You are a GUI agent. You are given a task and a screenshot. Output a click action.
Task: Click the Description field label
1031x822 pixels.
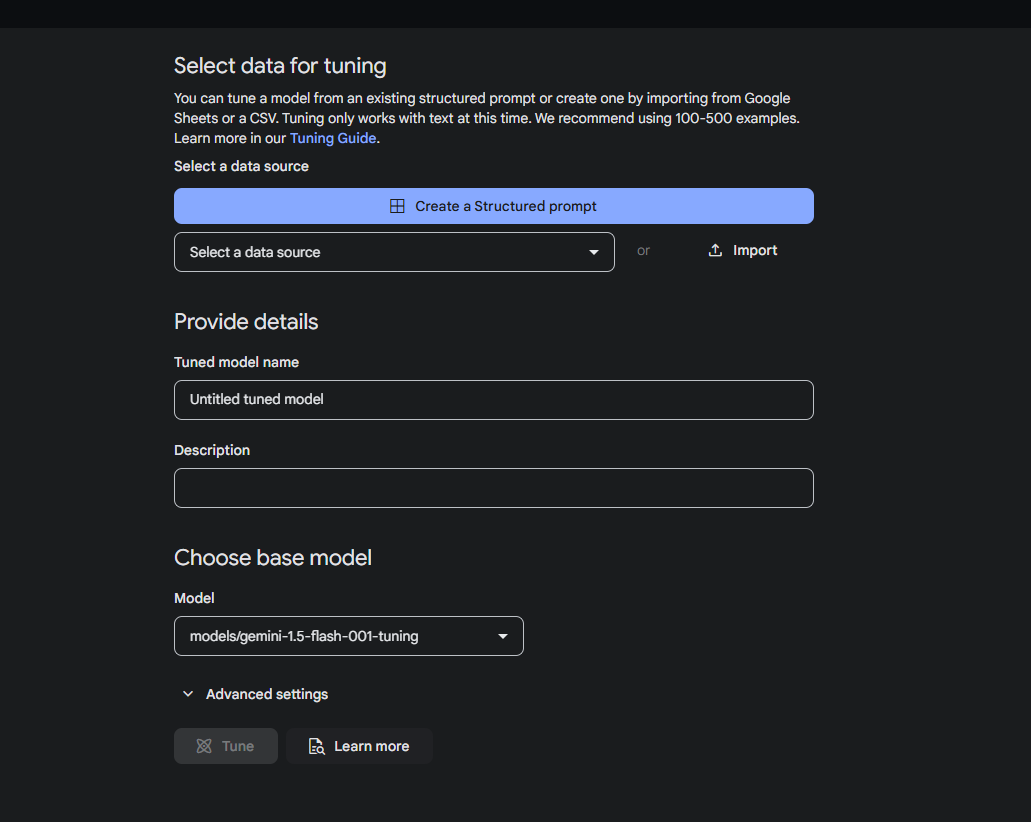click(x=212, y=450)
